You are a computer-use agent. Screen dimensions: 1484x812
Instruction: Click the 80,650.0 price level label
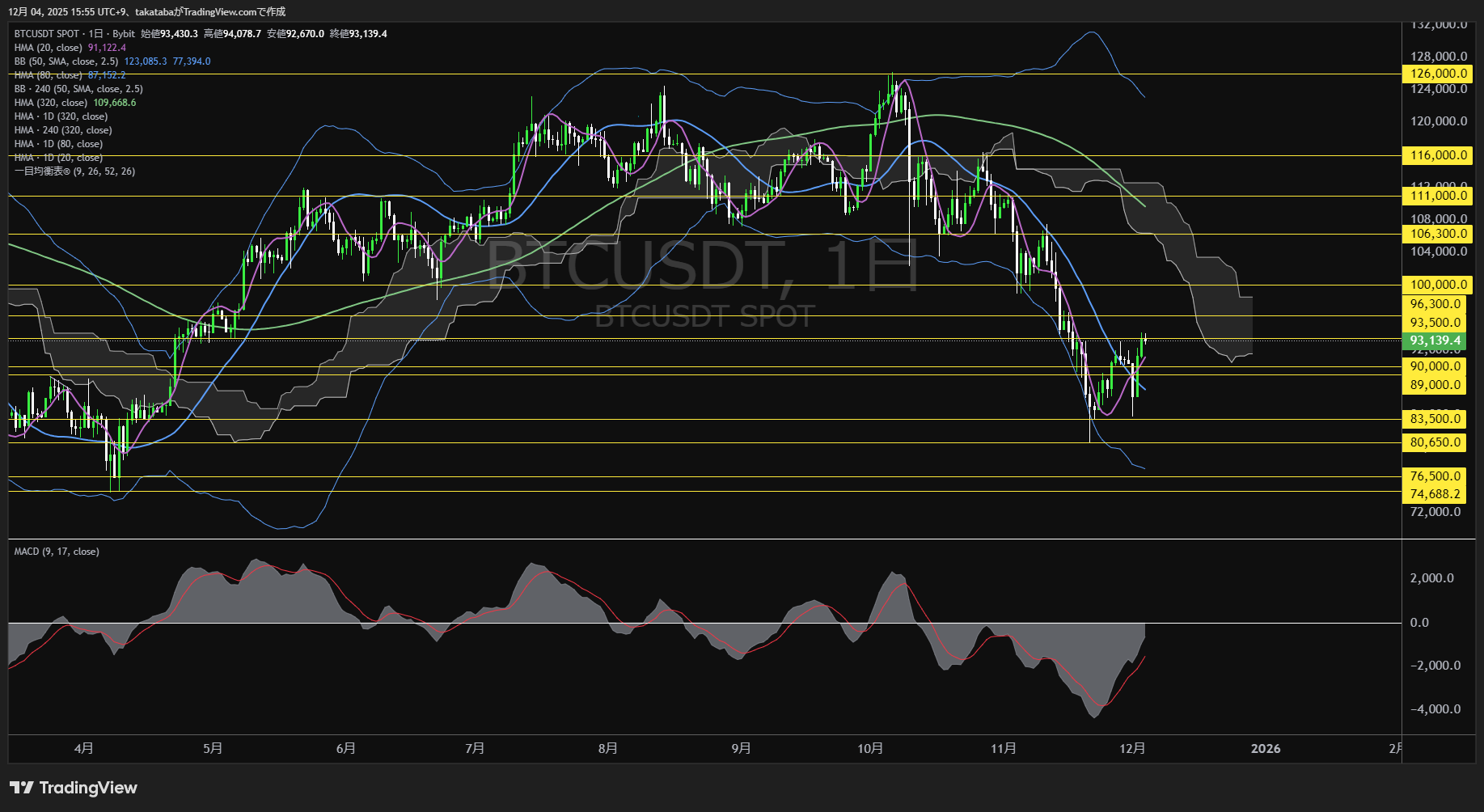pyautogui.click(x=1435, y=442)
